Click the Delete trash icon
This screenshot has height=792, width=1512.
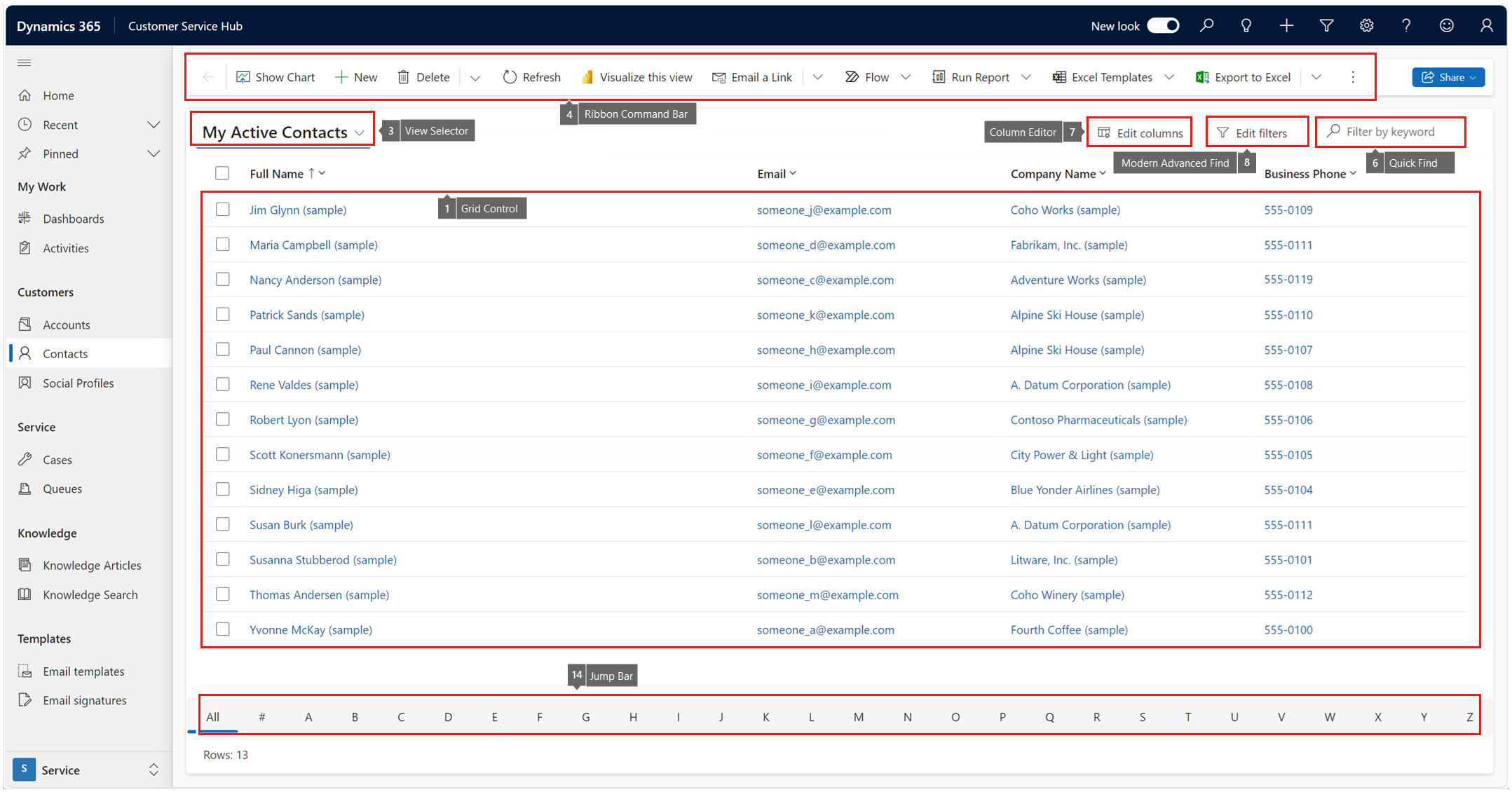click(403, 77)
